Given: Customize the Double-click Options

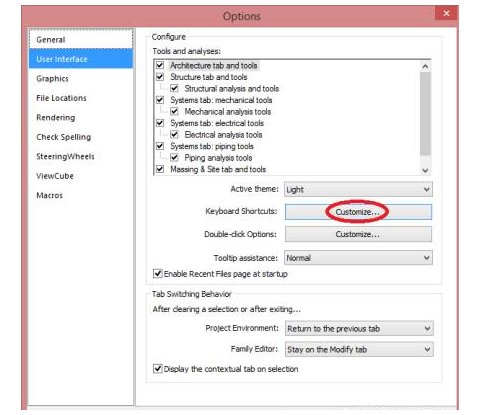Looking at the screenshot, I should (358, 234).
